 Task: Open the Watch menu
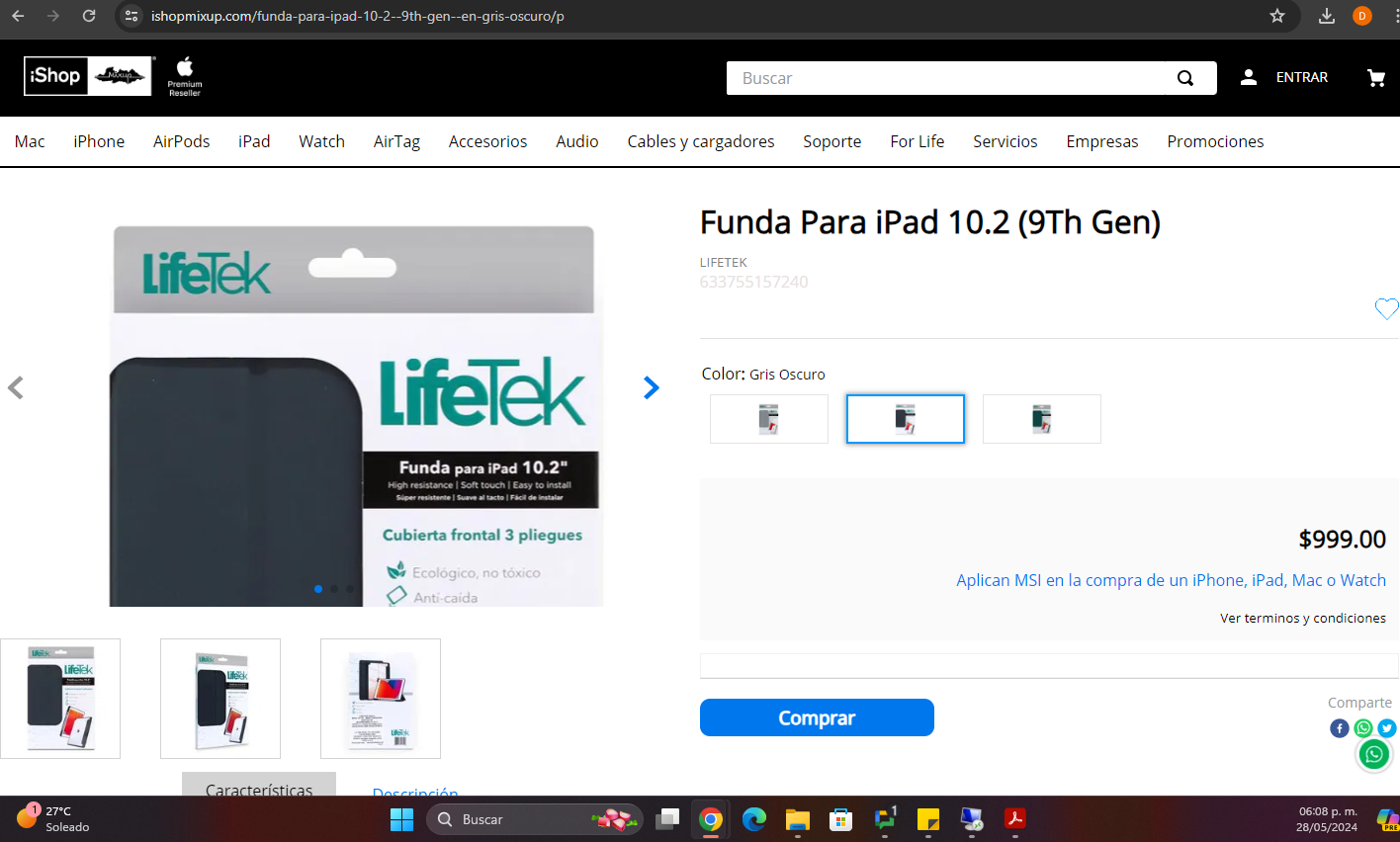[x=322, y=141]
